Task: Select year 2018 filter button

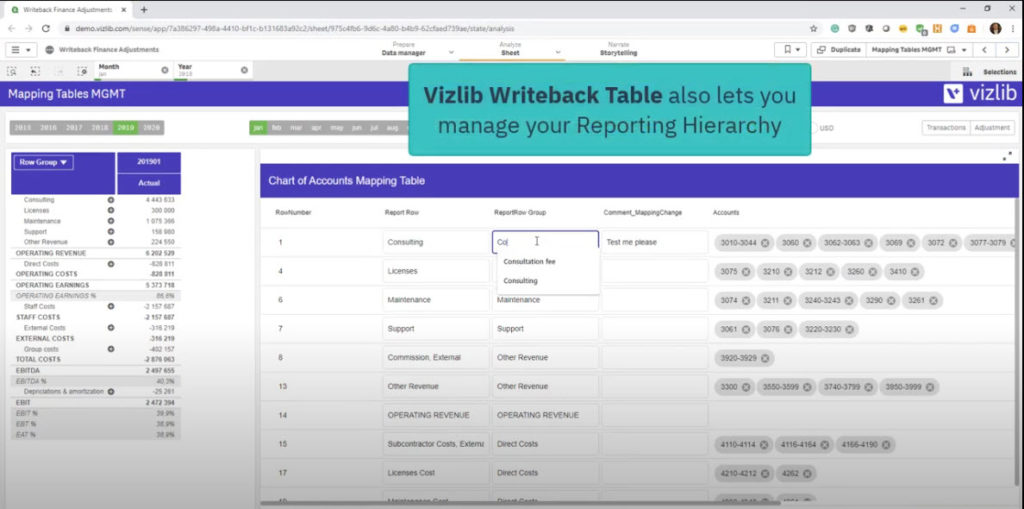Action: [x=100, y=128]
